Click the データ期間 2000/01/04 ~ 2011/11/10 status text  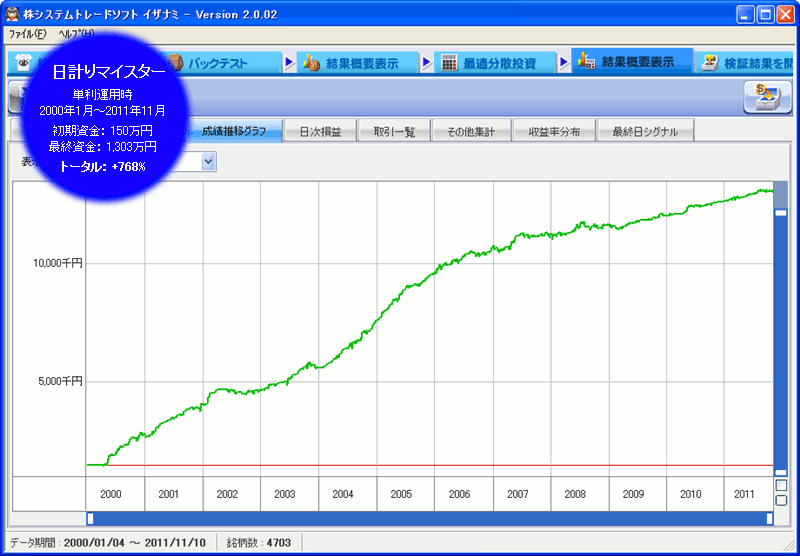[x=108, y=542]
